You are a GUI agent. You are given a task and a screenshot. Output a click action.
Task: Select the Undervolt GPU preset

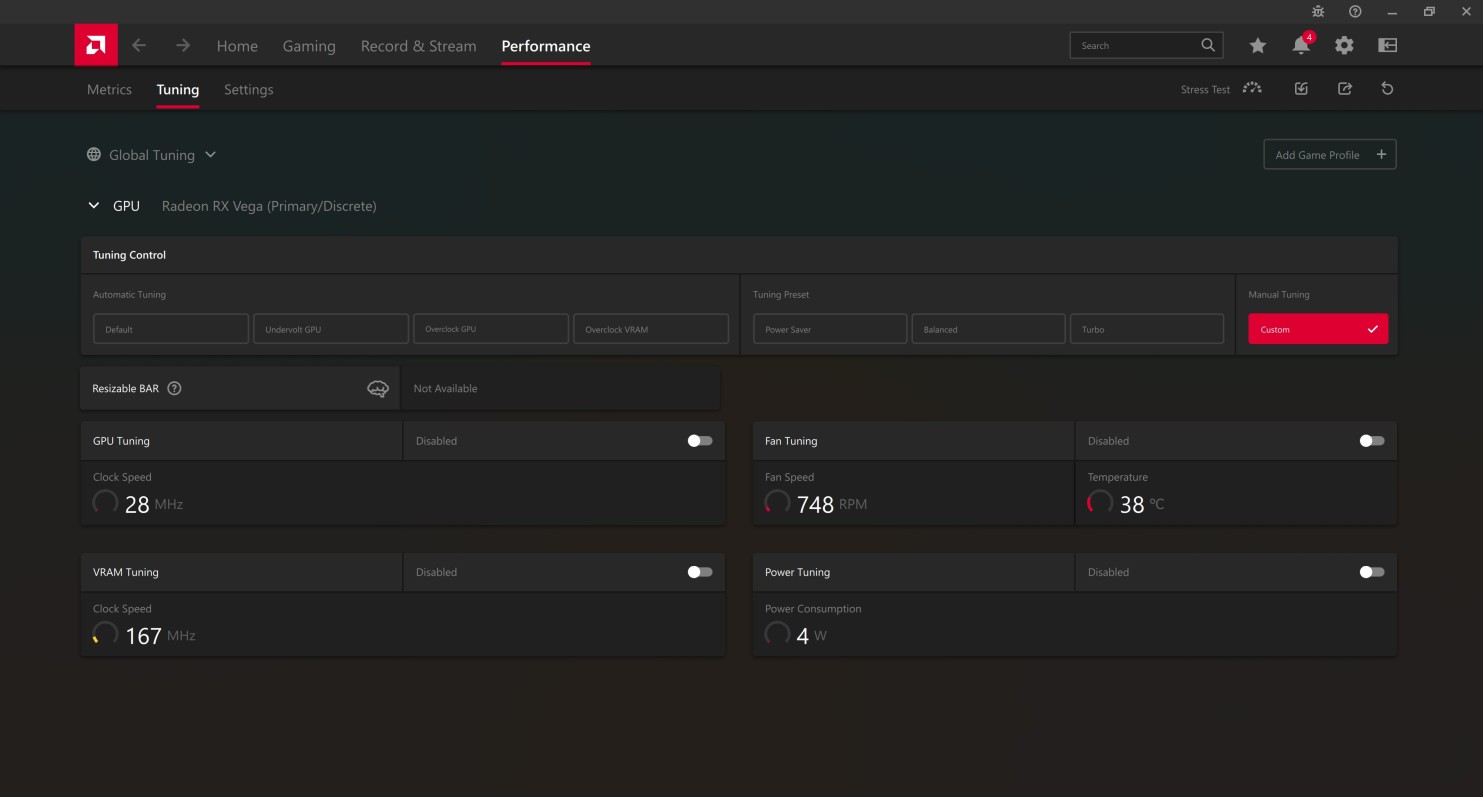331,329
